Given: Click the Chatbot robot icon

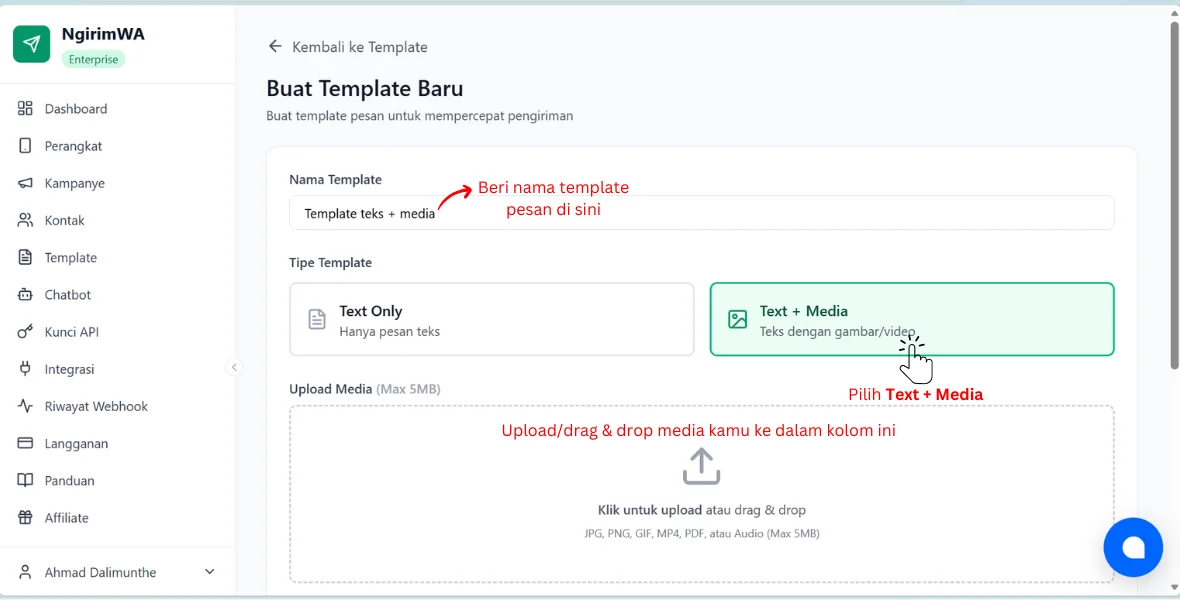Looking at the screenshot, I should pyautogui.click(x=25, y=294).
